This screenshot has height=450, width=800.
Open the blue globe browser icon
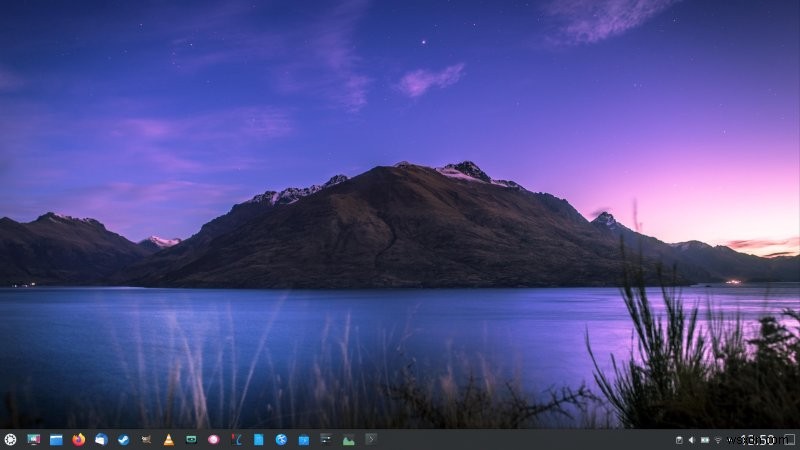click(281, 439)
